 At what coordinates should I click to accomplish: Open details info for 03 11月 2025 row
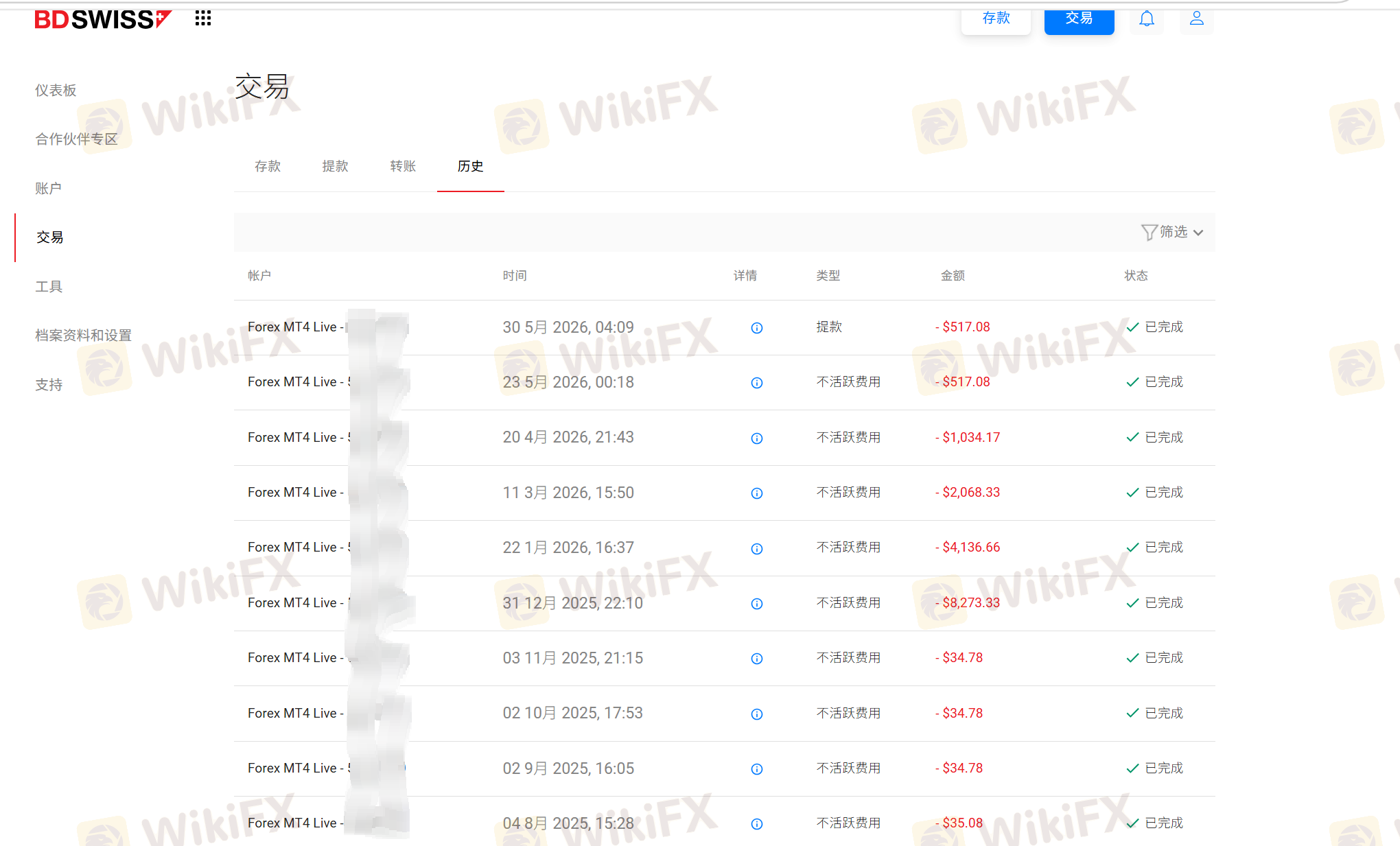pos(757,659)
